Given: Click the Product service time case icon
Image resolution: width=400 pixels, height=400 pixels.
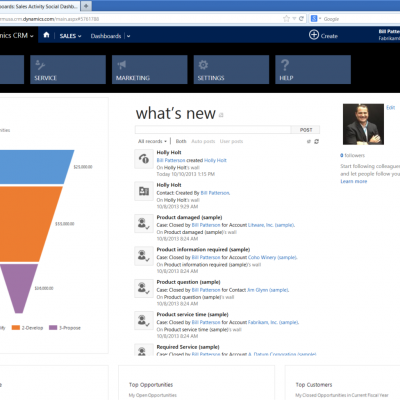Looking at the screenshot, I should click(x=144, y=320).
